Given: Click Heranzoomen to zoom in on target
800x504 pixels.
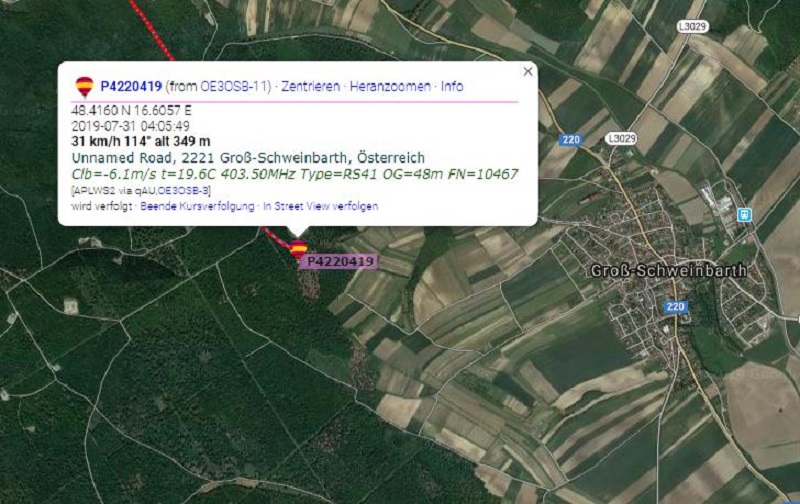Looking at the screenshot, I should click(390, 86).
